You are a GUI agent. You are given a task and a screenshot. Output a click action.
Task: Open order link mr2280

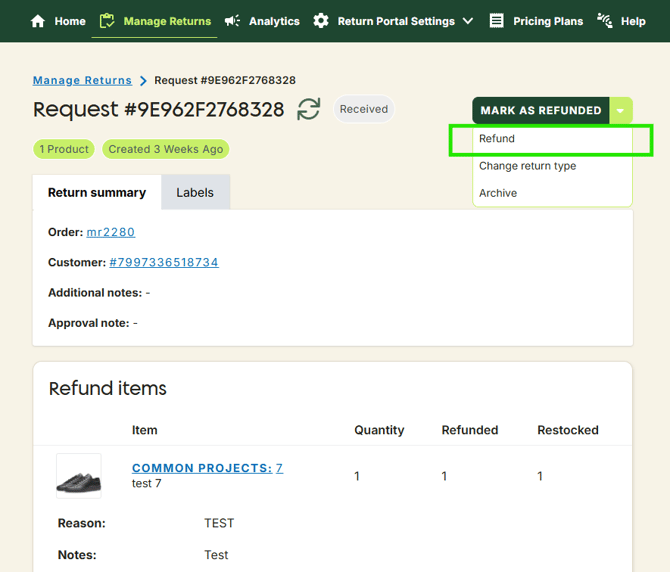pyautogui.click(x=110, y=232)
